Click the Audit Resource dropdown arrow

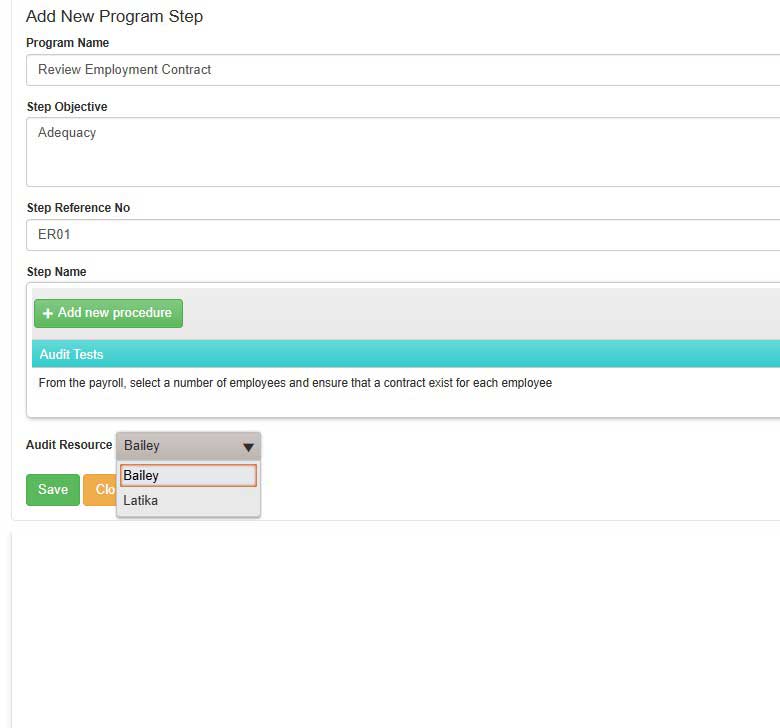(248, 447)
